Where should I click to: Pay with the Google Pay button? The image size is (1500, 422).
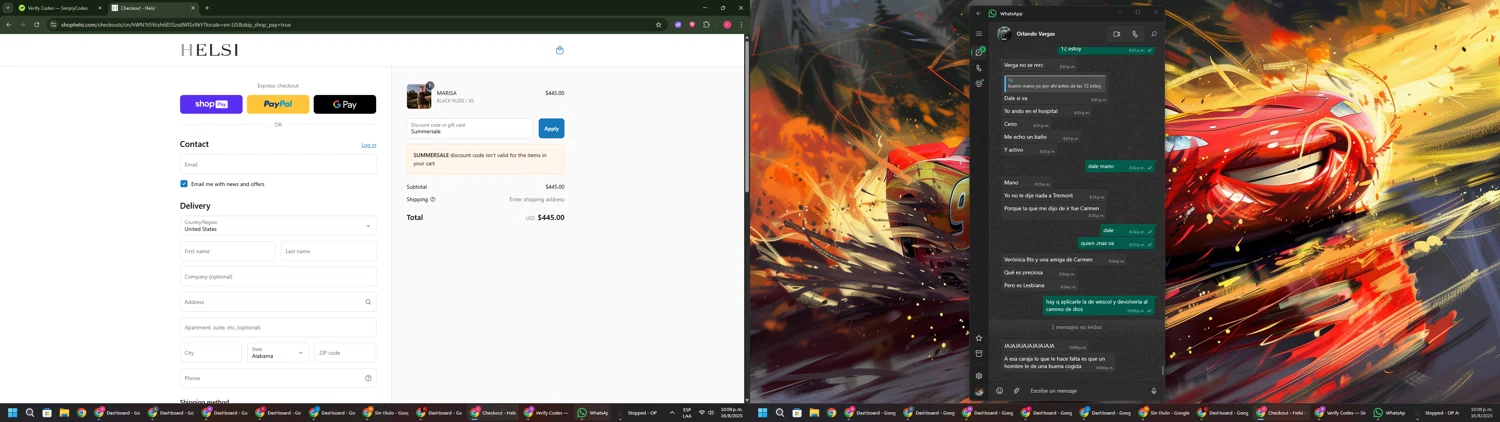[345, 104]
